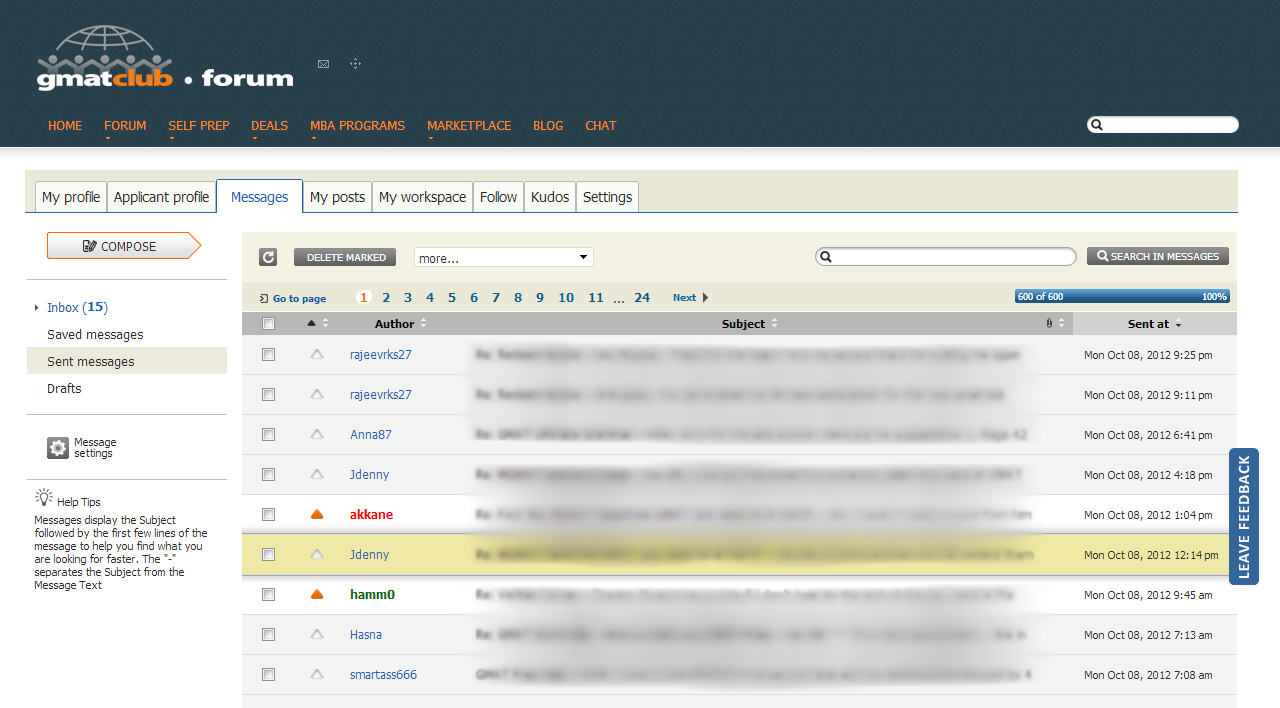Open the 'more...' actions dropdown
Screen dimensions: 1280x708
pos(503,257)
